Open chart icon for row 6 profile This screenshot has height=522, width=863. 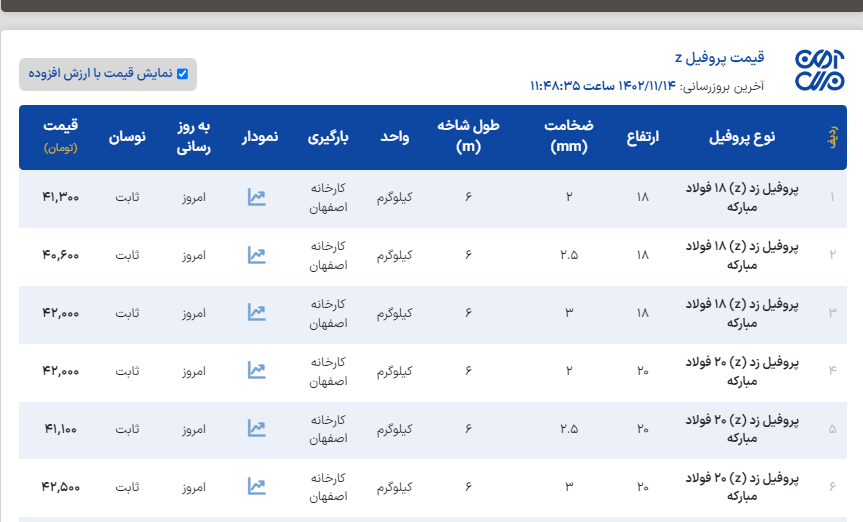point(257,487)
